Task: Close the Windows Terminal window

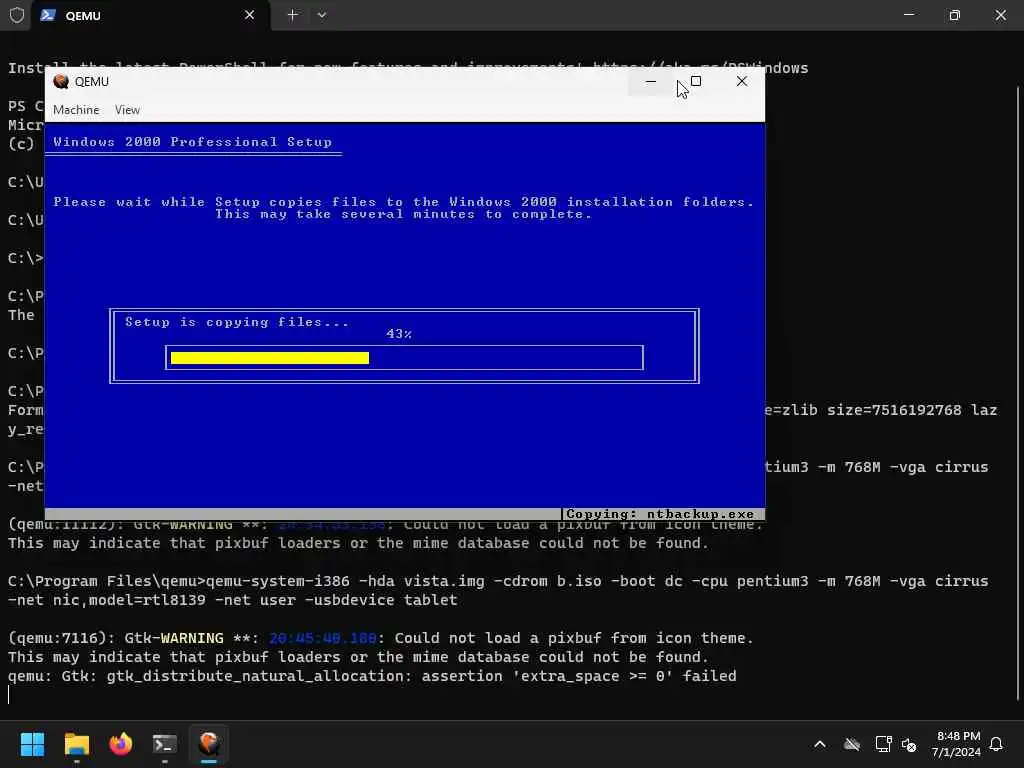Action: coord(1000,15)
